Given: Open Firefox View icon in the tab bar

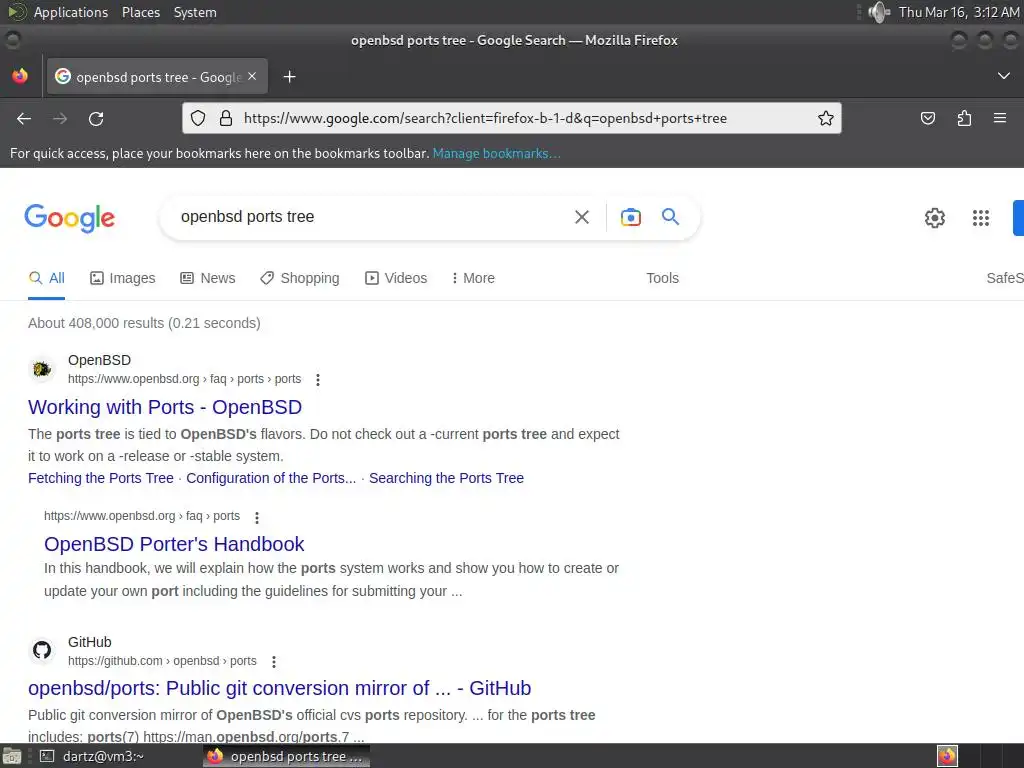Looking at the screenshot, I should [20, 76].
